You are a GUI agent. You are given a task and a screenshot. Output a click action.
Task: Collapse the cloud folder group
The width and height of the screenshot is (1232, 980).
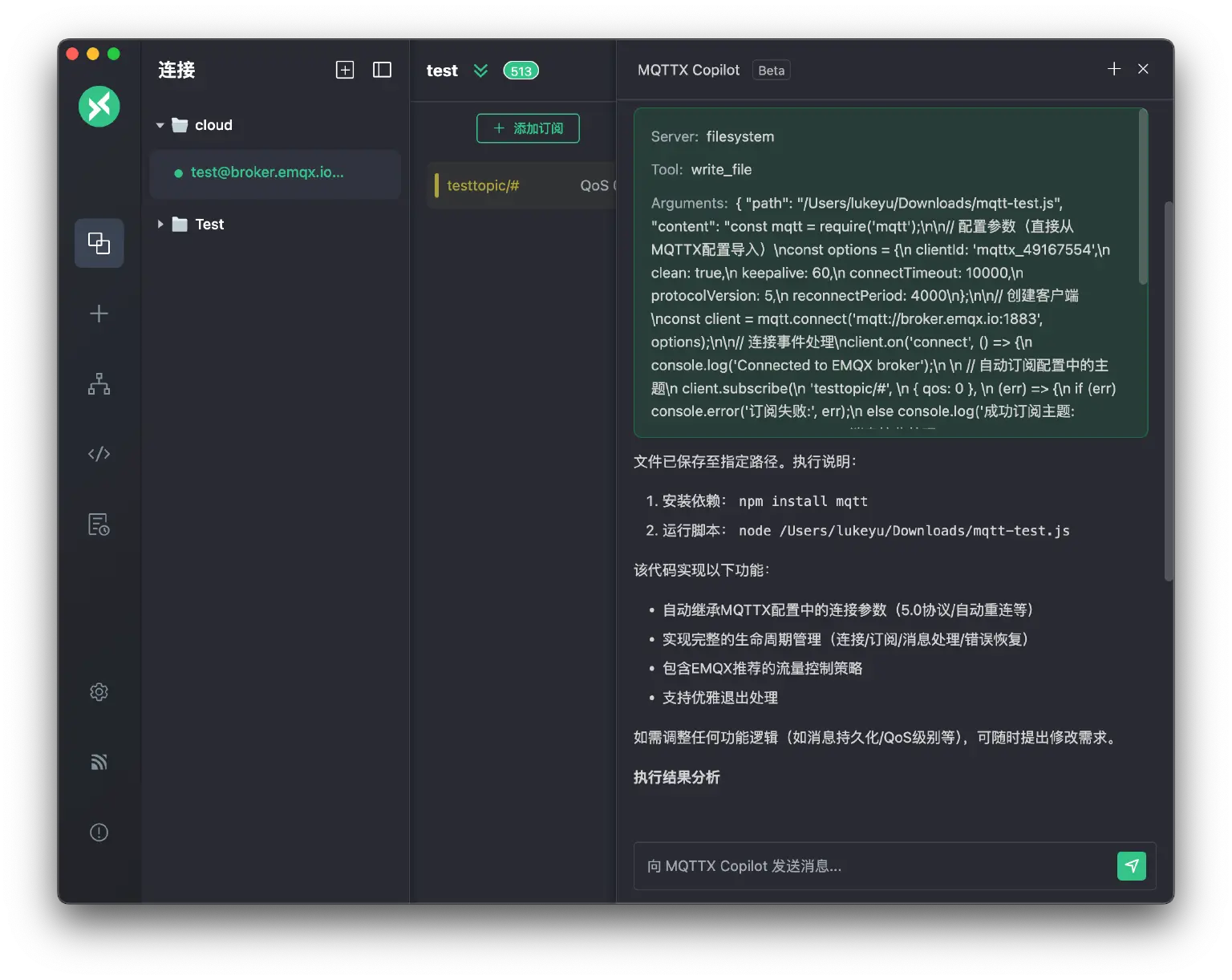160,125
